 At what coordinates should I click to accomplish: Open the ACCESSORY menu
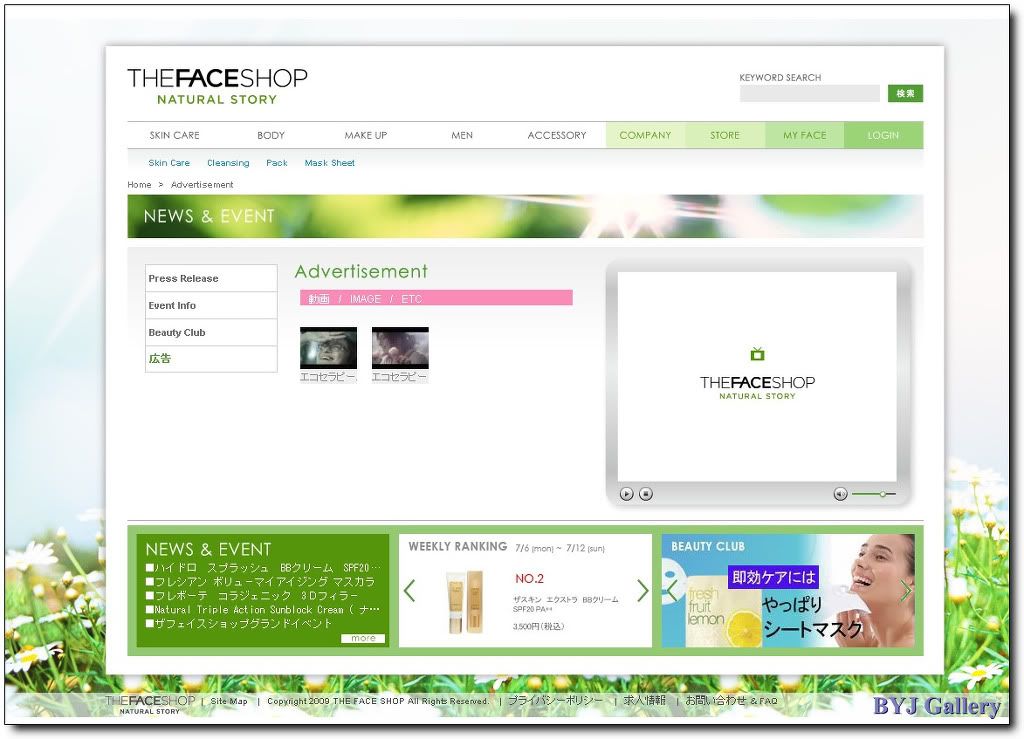point(557,135)
